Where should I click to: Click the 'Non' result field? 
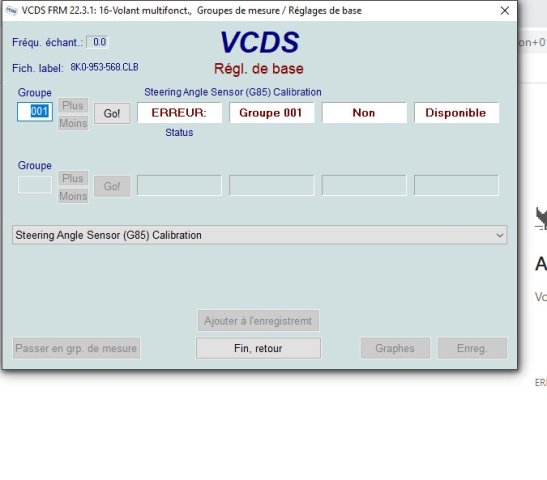pyautogui.click(x=364, y=113)
